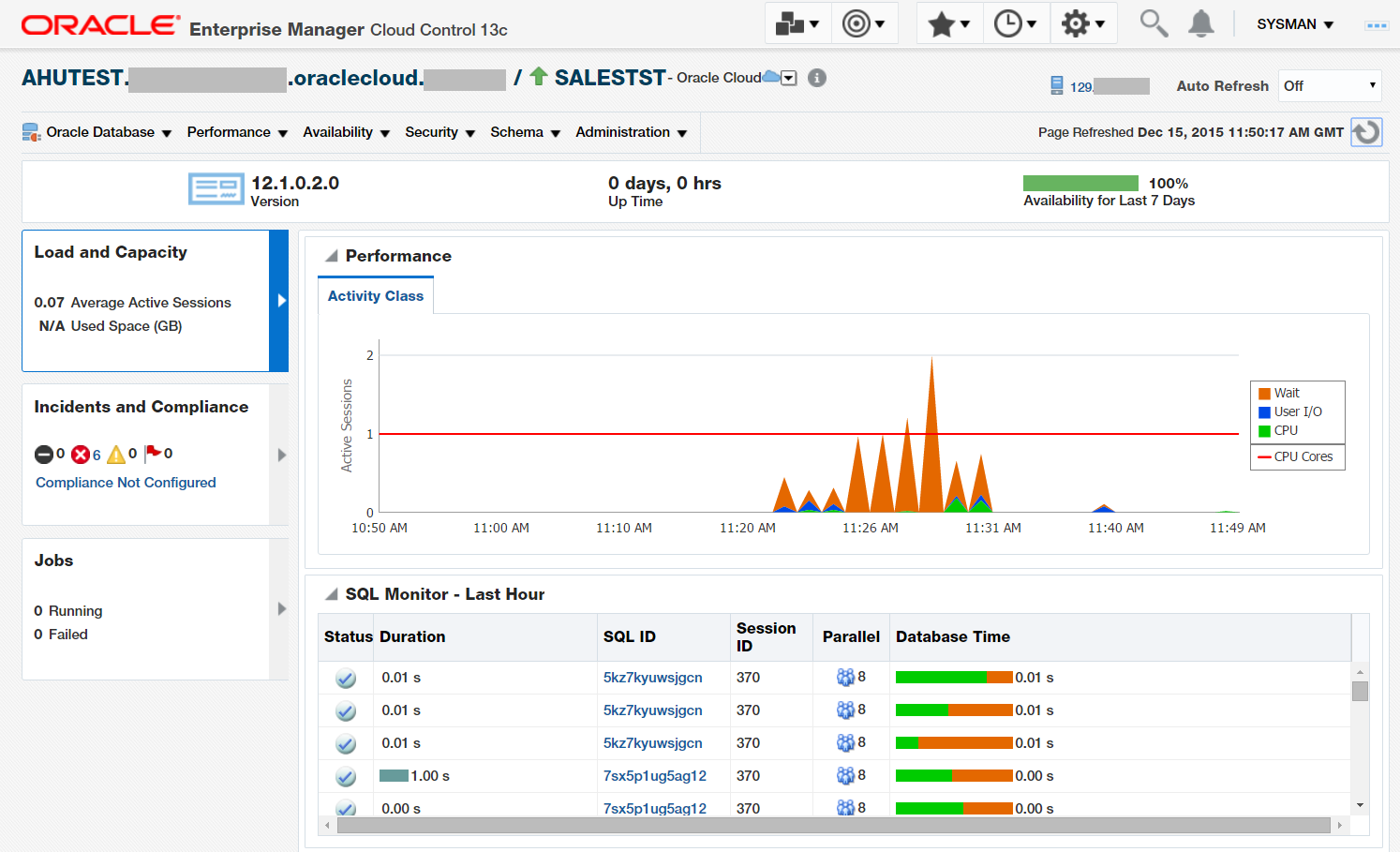The height and width of the screenshot is (852, 1400).
Task: Click the database version icon
Action: pos(216,188)
